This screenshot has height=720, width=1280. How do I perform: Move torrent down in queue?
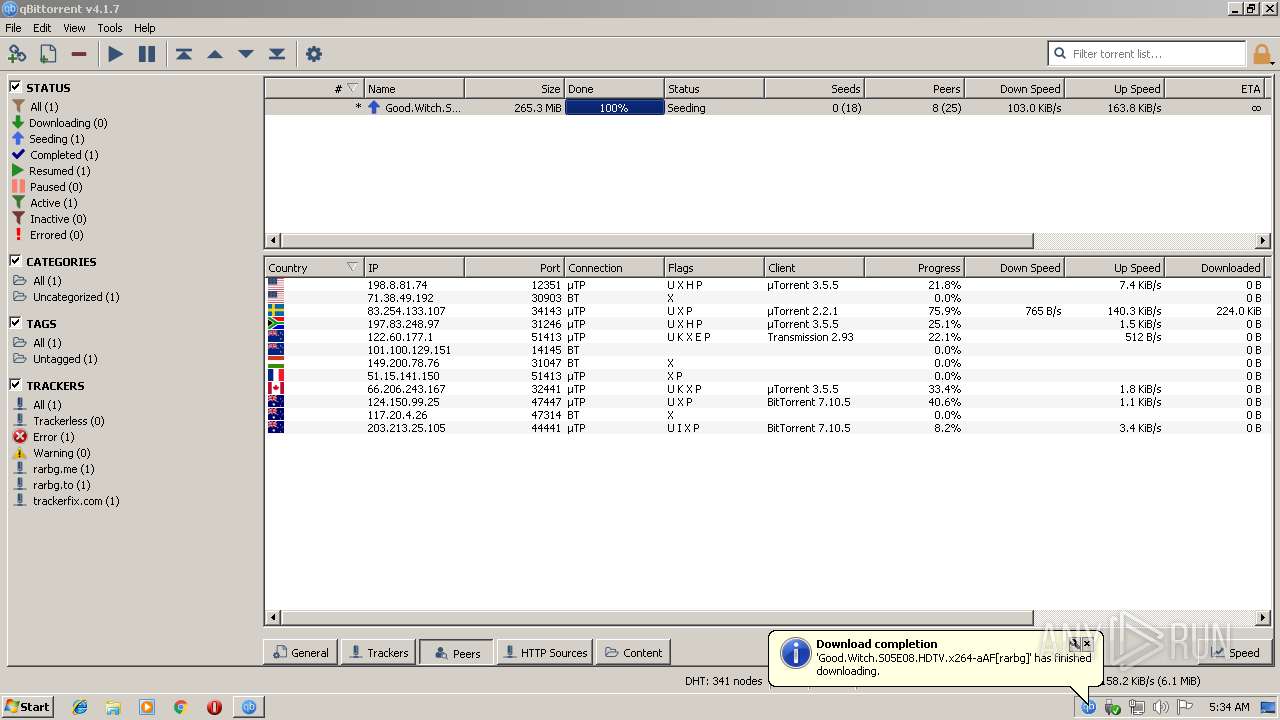[246, 54]
